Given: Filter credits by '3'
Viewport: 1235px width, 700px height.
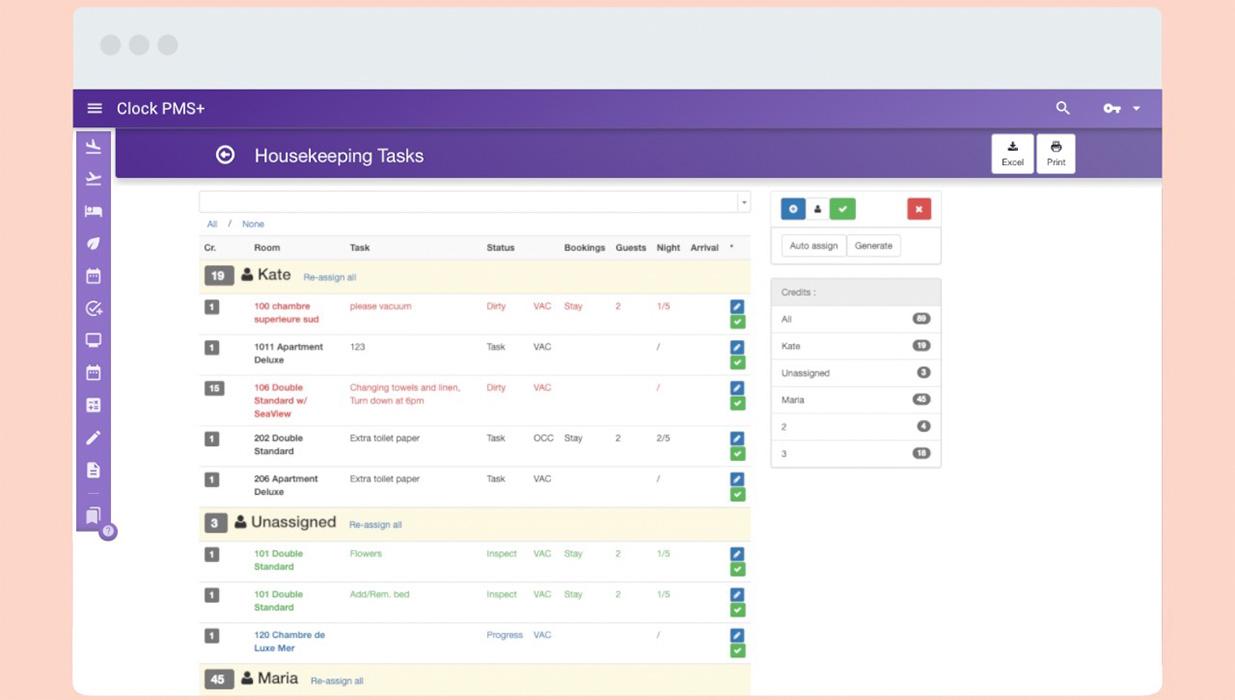Looking at the screenshot, I should point(856,454).
